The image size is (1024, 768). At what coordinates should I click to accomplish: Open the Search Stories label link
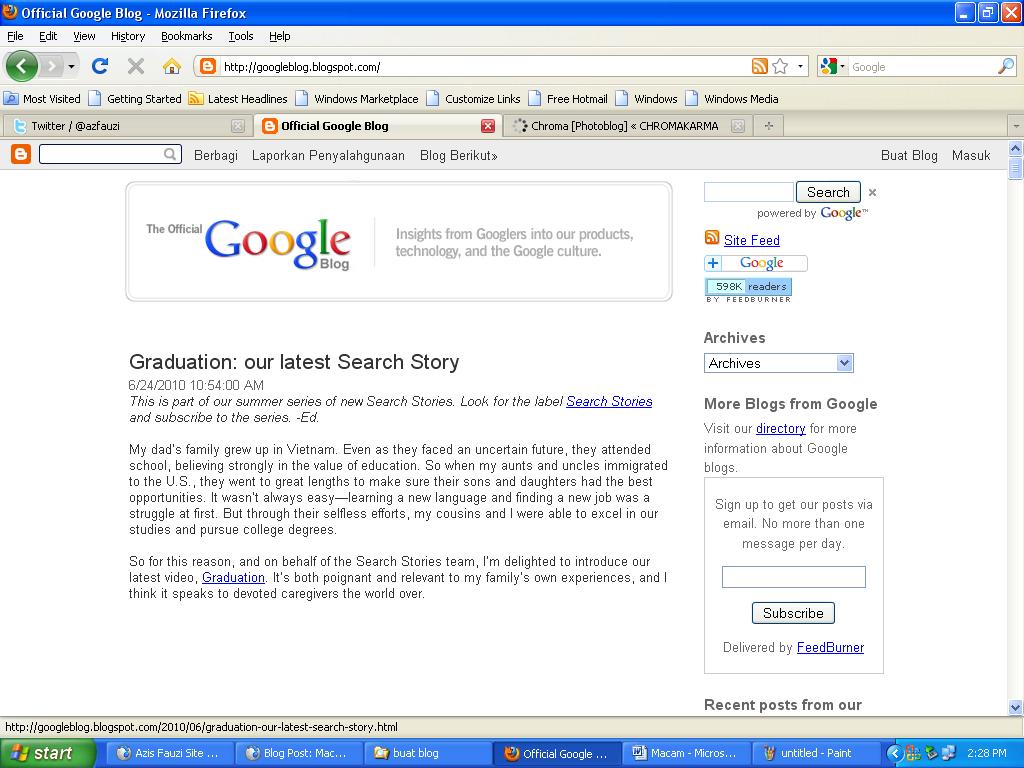click(x=609, y=402)
